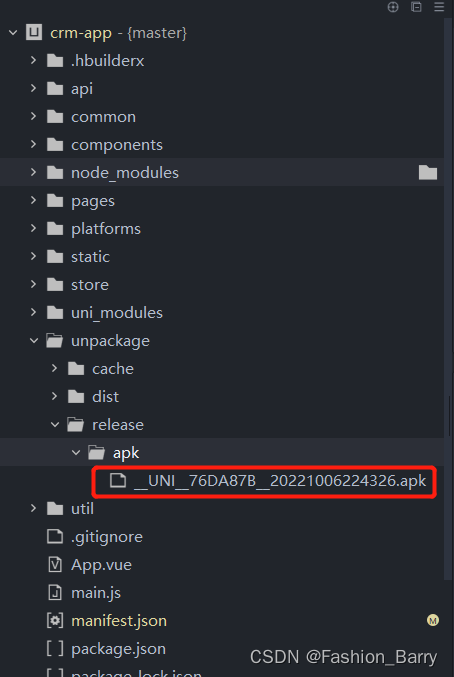Click the locate-current-file target icon

393,7
